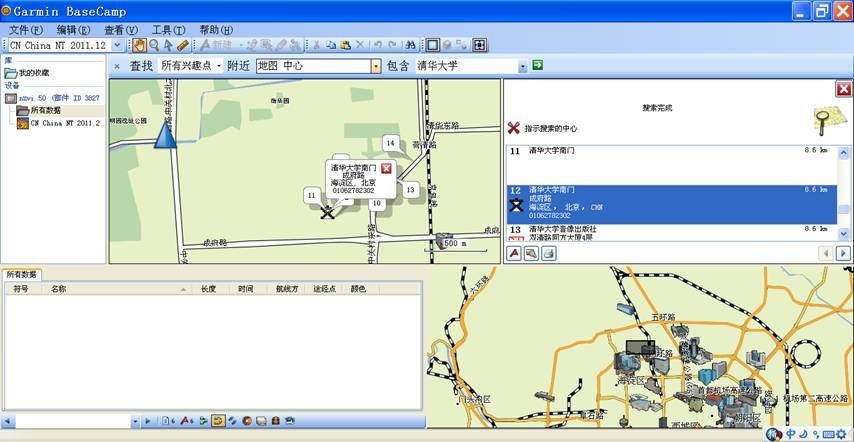Go to next results page arrow
The height and width of the screenshot is (442, 854).
(x=843, y=253)
